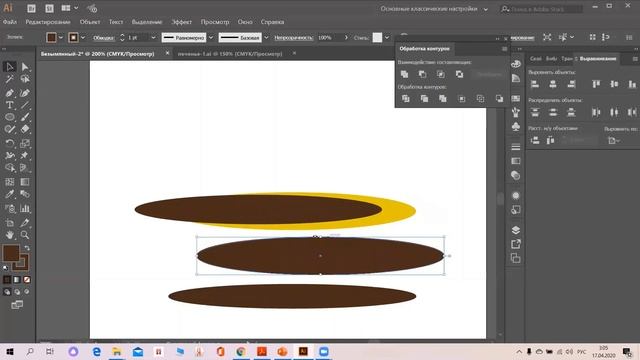Choose the Selection tool arrow
The width and height of the screenshot is (640, 360).
point(10,67)
